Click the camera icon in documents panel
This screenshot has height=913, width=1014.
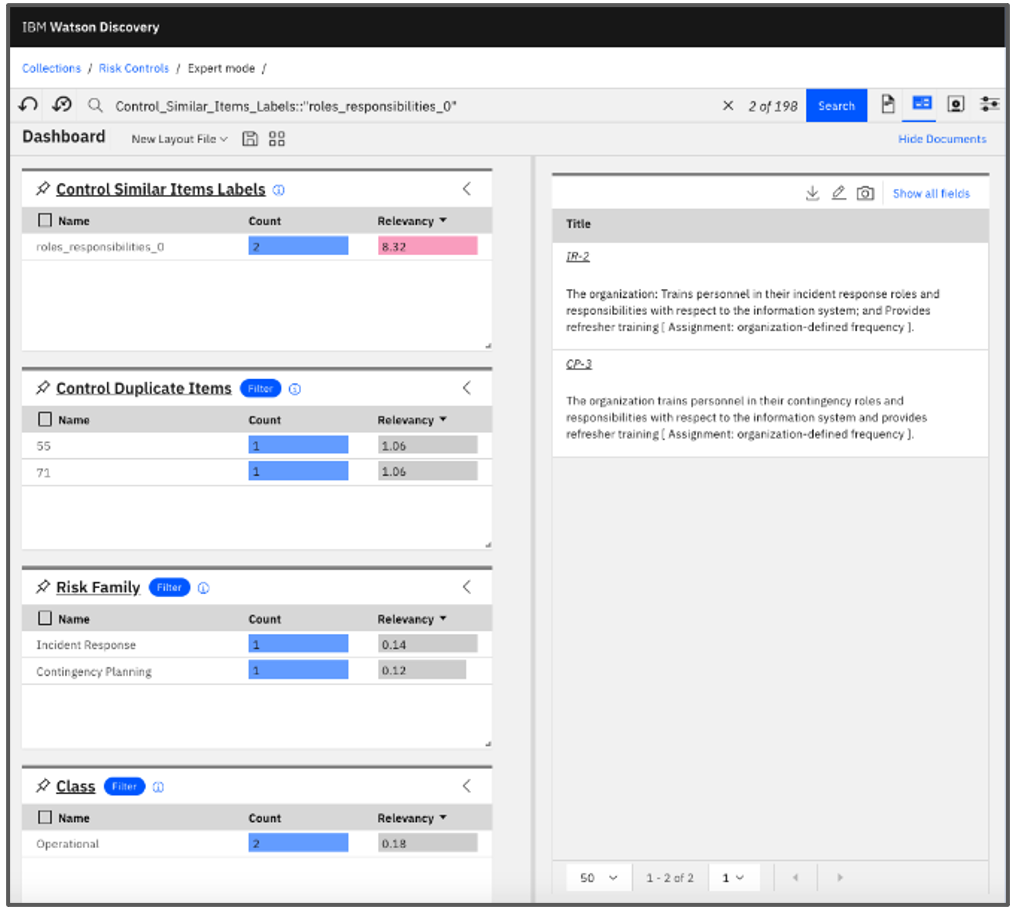point(865,193)
